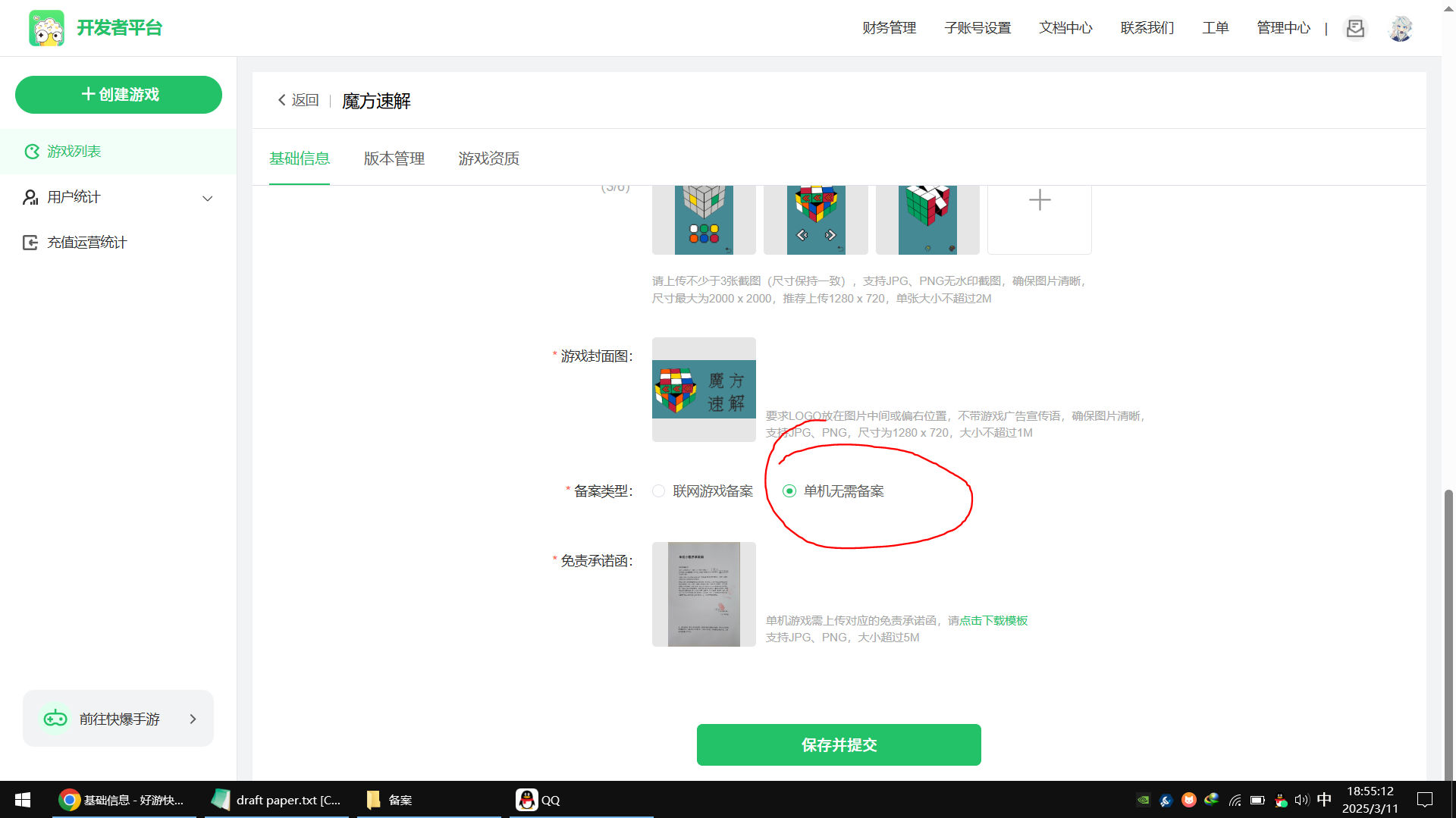Open 游戏列表 in the sidebar
The height and width of the screenshot is (818, 1456).
coord(118,152)
